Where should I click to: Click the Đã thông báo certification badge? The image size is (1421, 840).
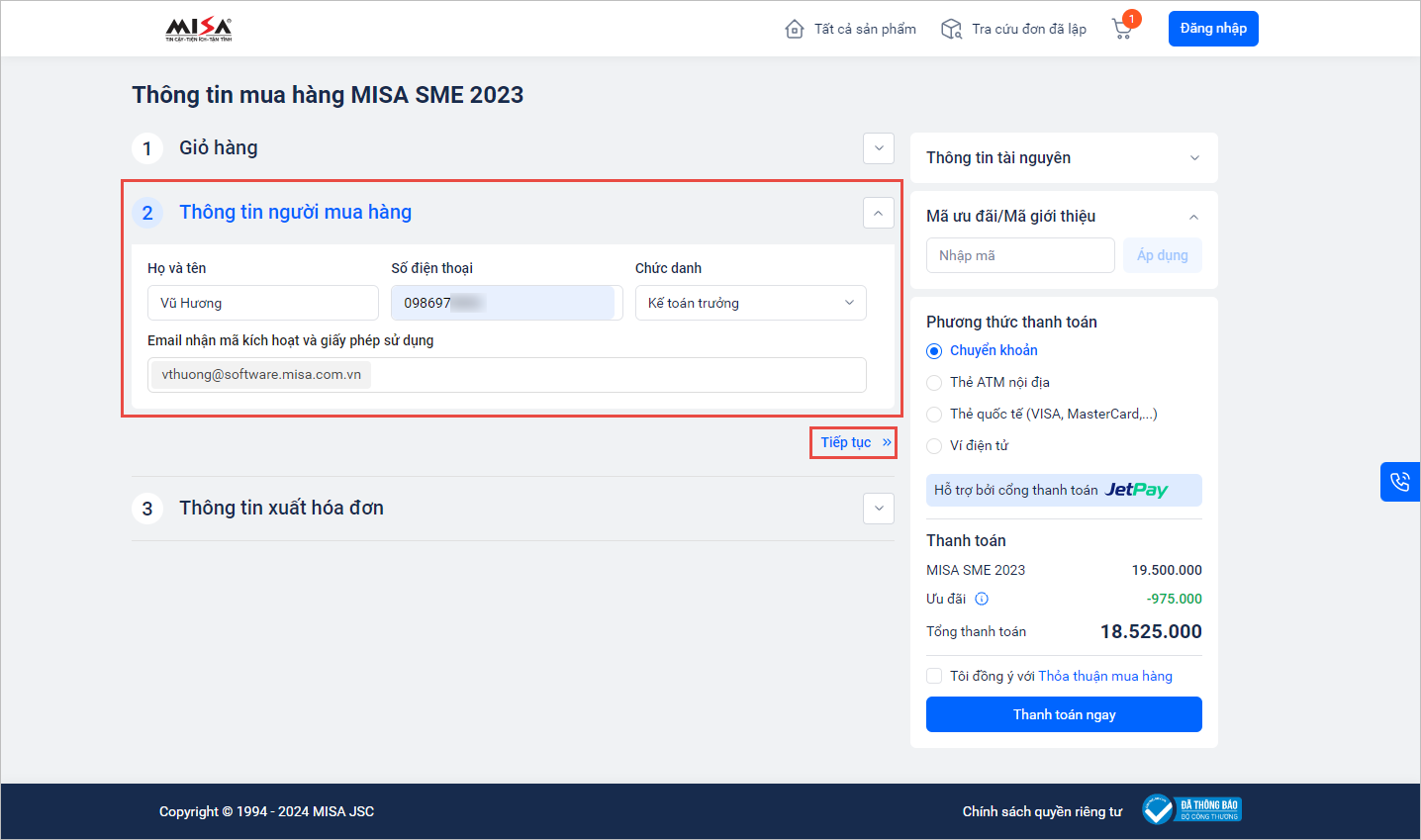1192,809
